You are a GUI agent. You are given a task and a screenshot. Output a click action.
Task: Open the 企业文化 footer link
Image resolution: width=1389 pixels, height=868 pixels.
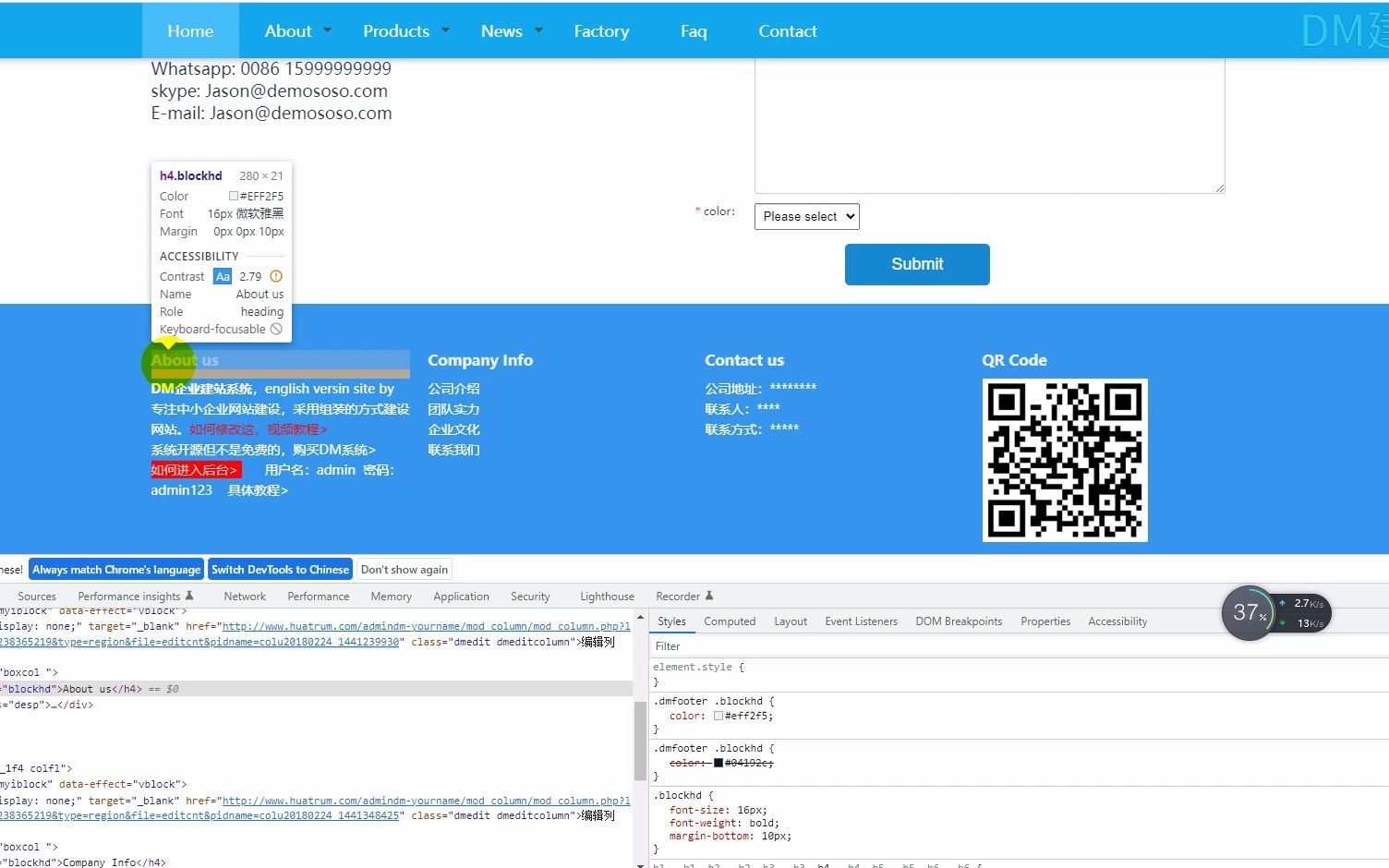453,429
